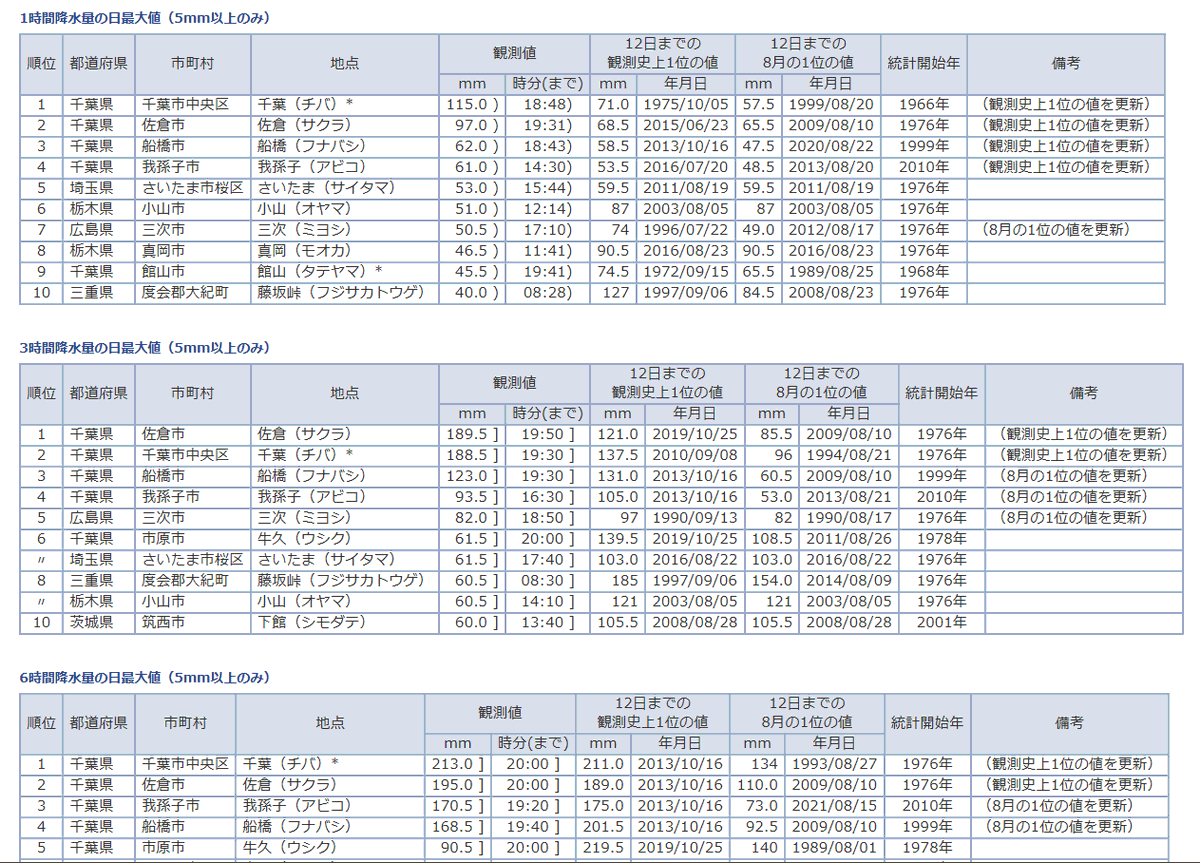Click the time cell '11:41)'
Screen dimensions: 1200x863
pyautogui.click(x=550, y=251)
